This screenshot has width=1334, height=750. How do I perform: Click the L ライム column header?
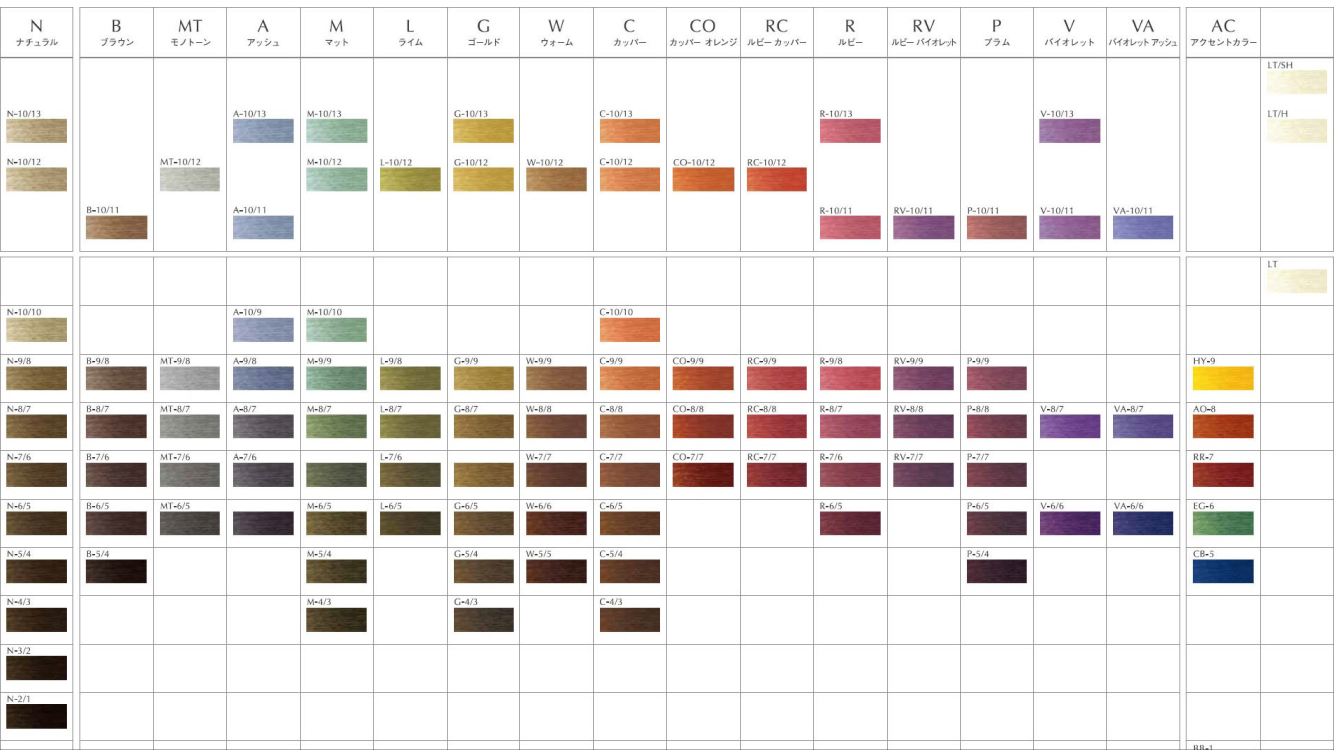click(x=410, y=32)
